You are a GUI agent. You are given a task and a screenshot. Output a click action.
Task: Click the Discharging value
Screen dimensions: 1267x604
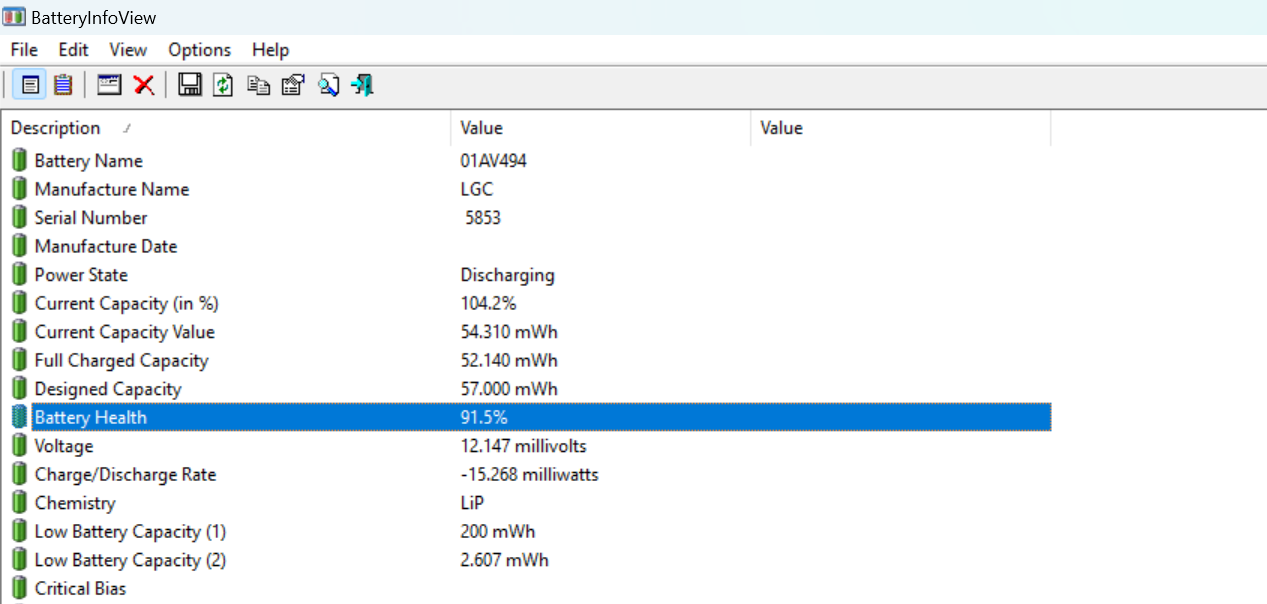click(x=507, y=274)
